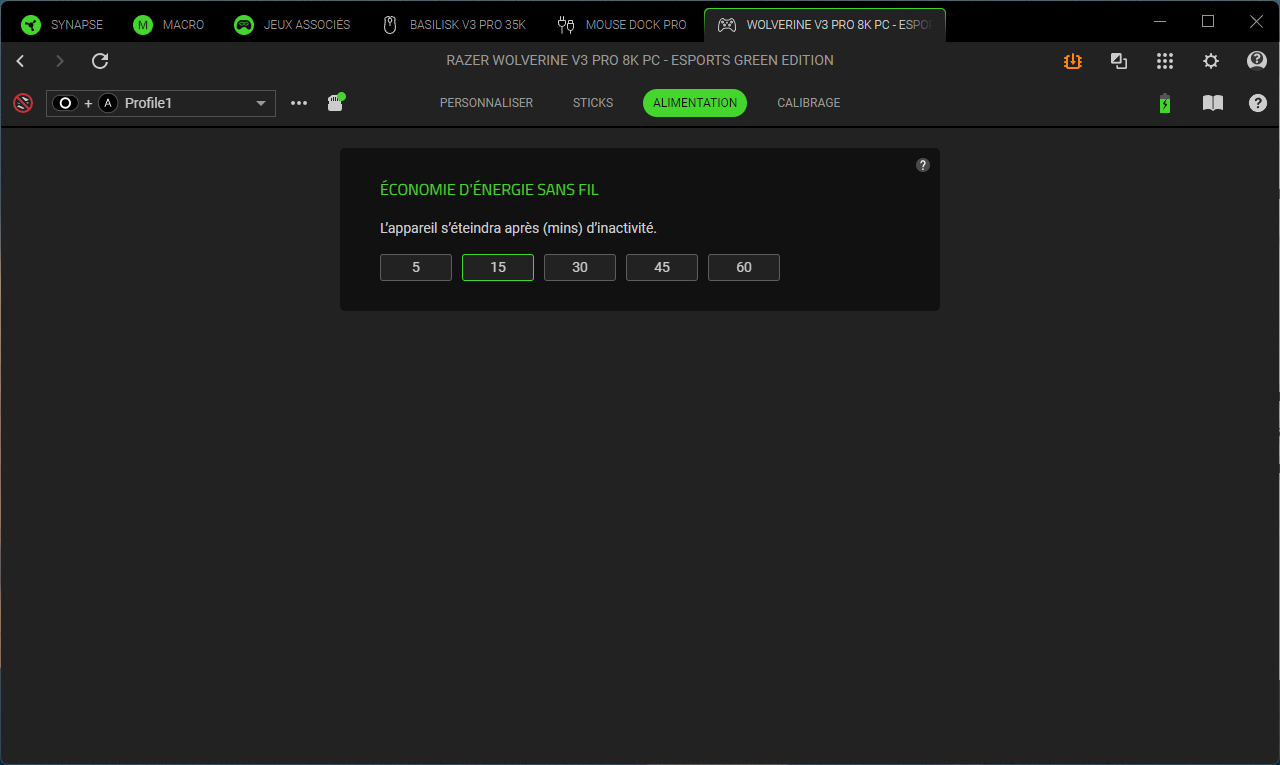Set power-off timeout to 30 minutes
Screen dimensions: 1280x765
point(580,268)
